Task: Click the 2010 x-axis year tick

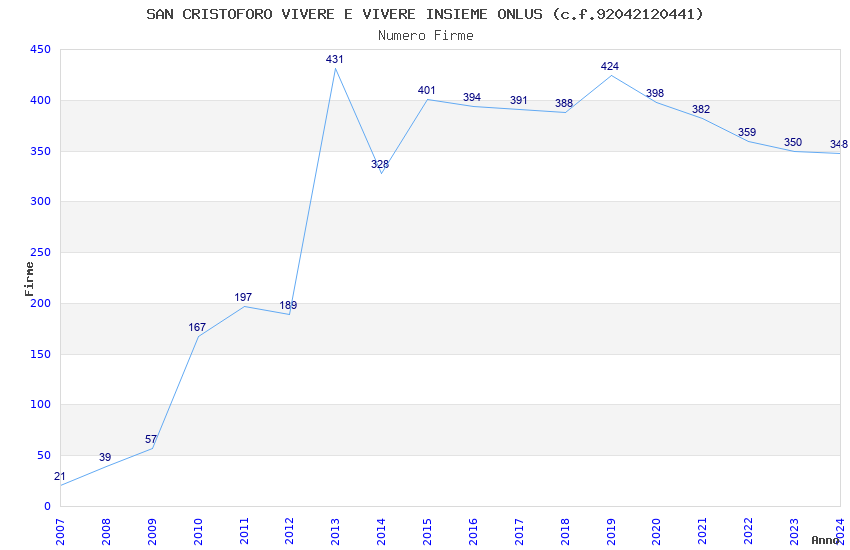Action: [x=198, y=532]
